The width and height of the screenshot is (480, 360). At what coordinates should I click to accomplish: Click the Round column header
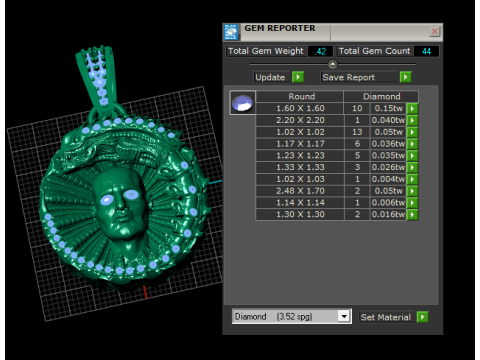pos(300,96)
